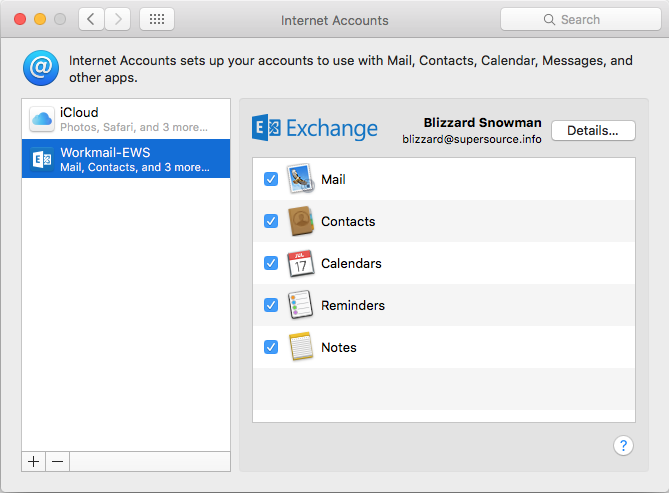
Task: Uncheck the Mail checkbox
Action: point(270,180)
